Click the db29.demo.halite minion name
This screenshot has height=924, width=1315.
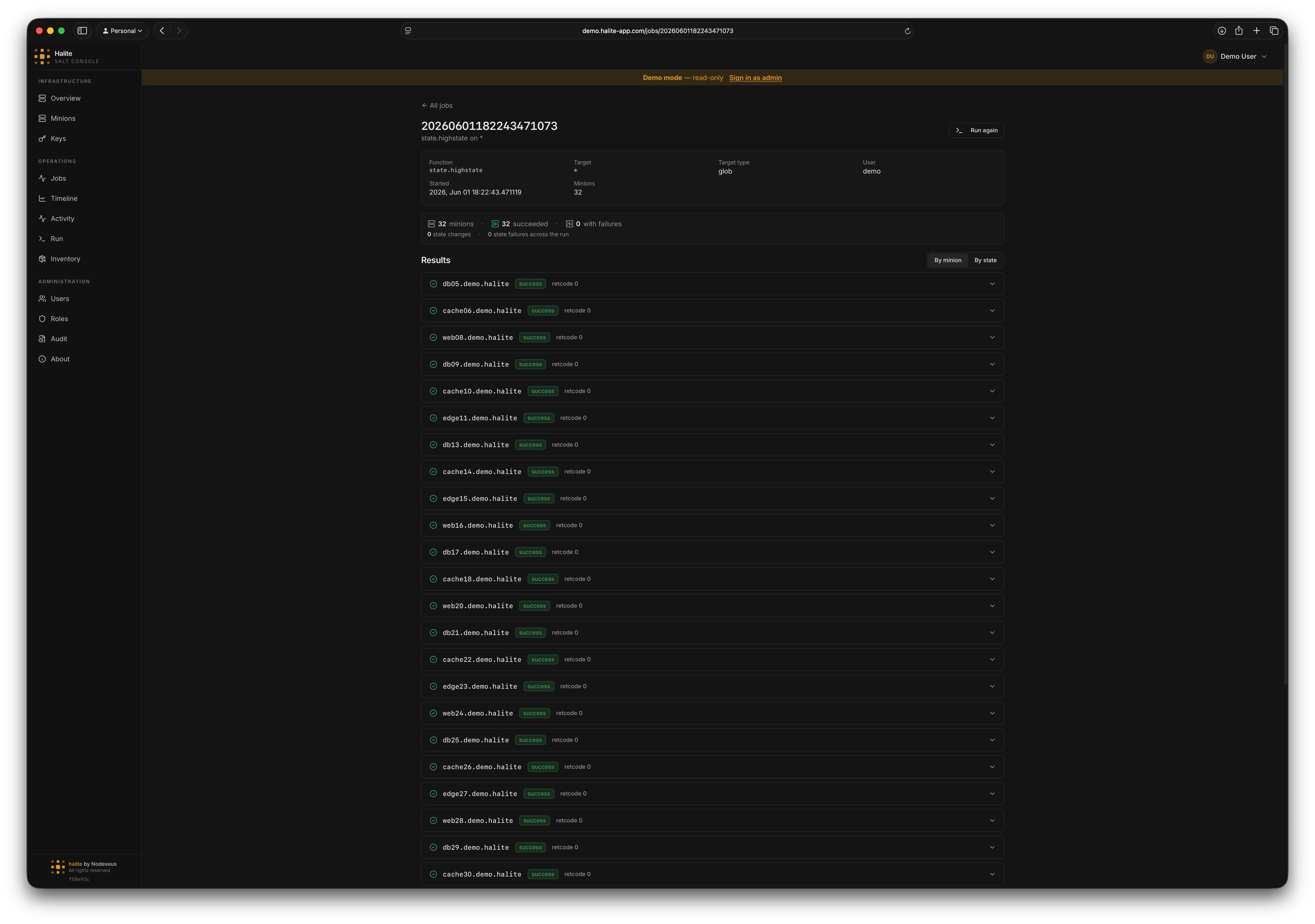pyautogui.click(x=475, y=847)
